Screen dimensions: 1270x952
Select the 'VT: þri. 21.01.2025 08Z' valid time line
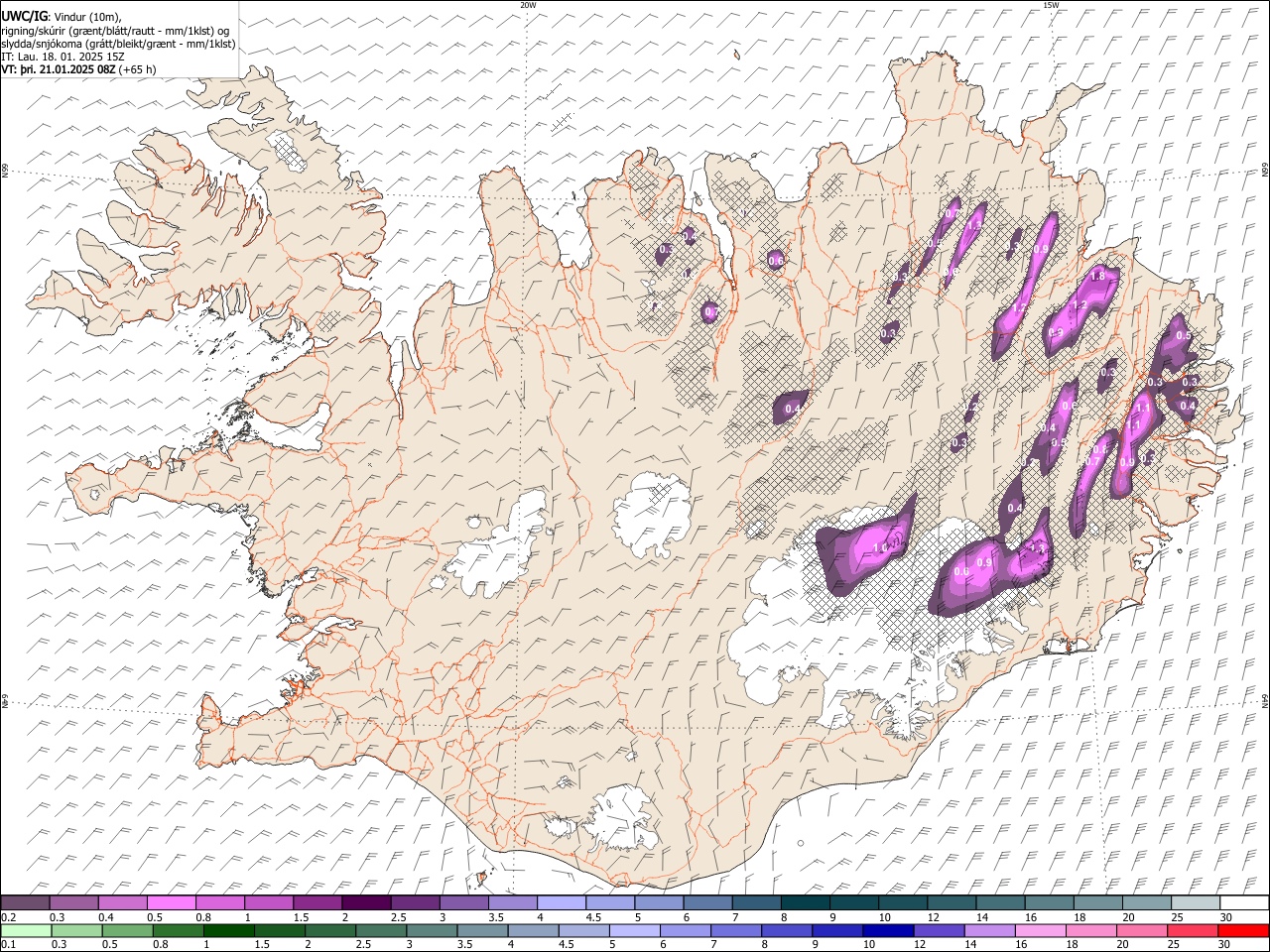pyautogui.click(x=58, y=69)
